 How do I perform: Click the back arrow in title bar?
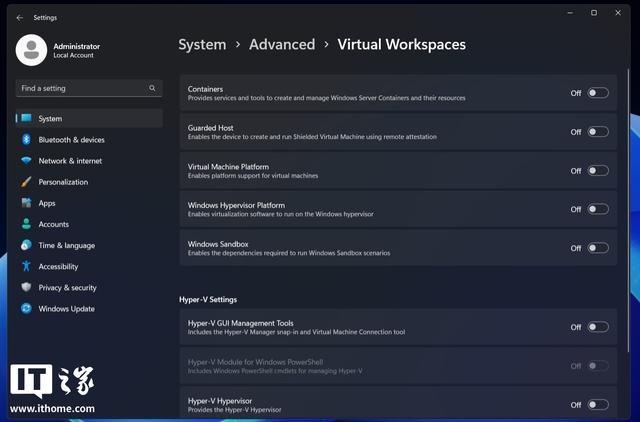point(19,17)
